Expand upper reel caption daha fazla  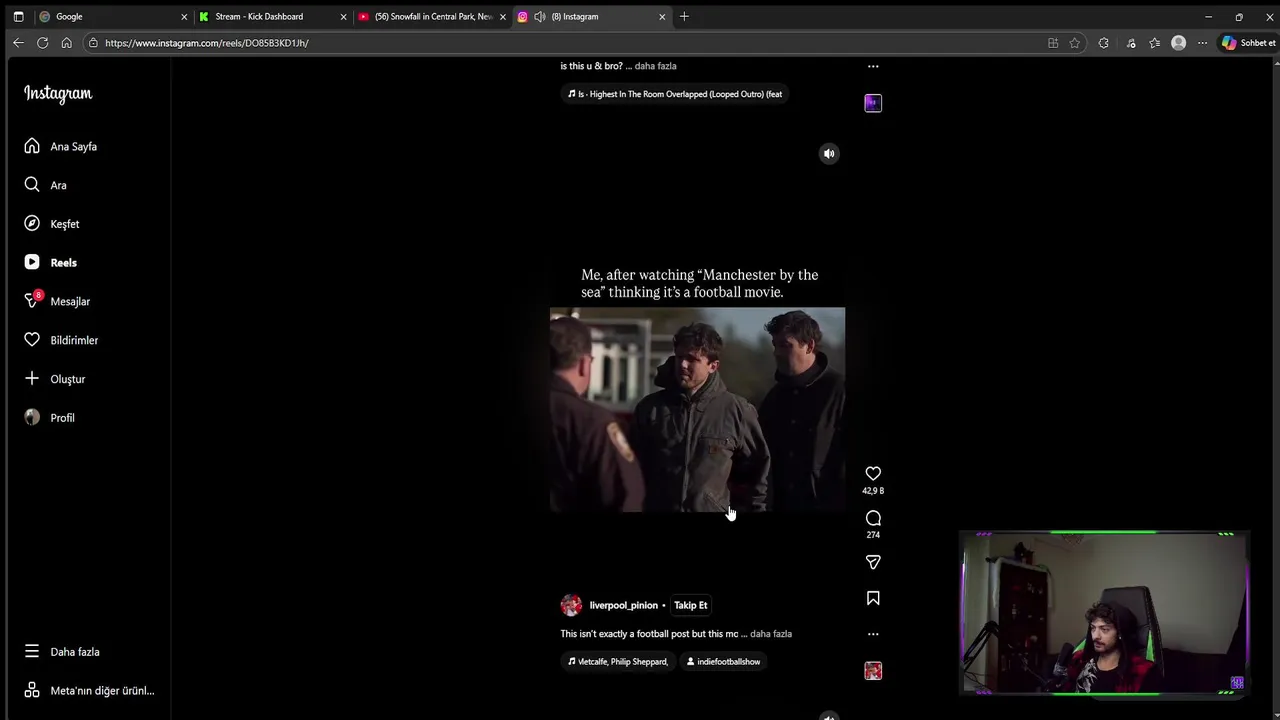point(655,66)
